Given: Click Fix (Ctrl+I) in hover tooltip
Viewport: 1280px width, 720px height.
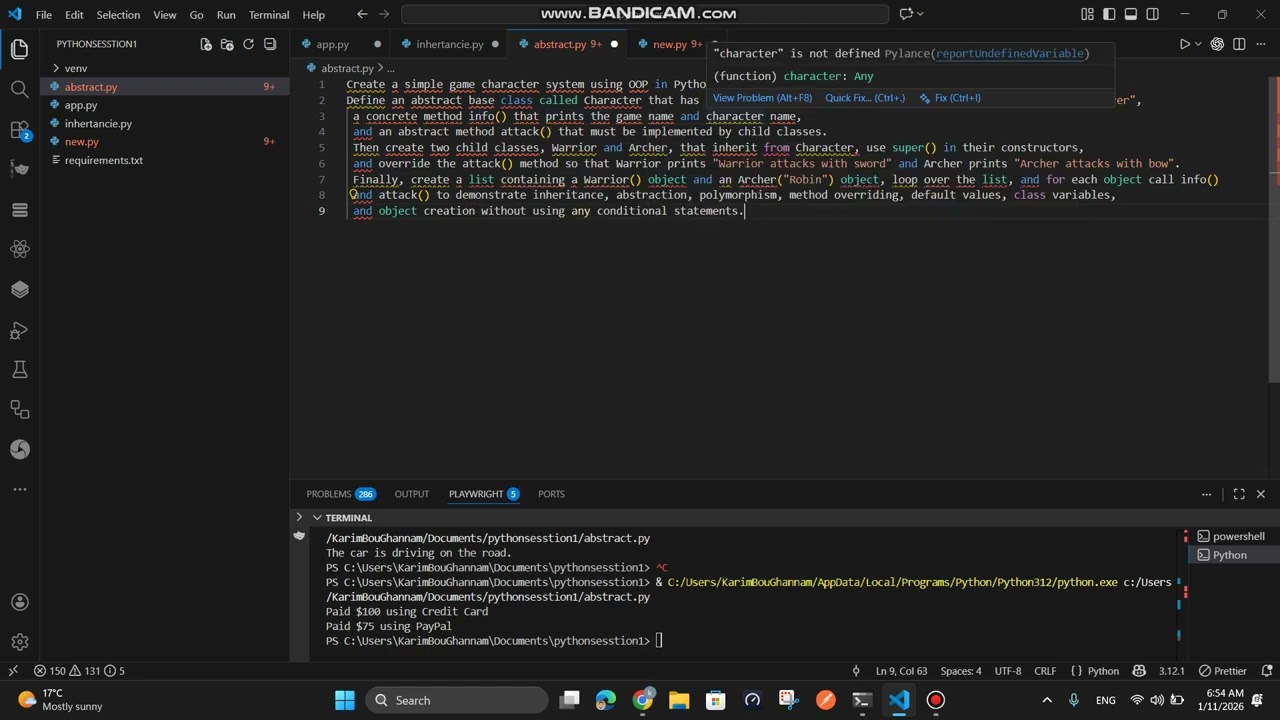Looking at the screenshot, I should [950, 98].
